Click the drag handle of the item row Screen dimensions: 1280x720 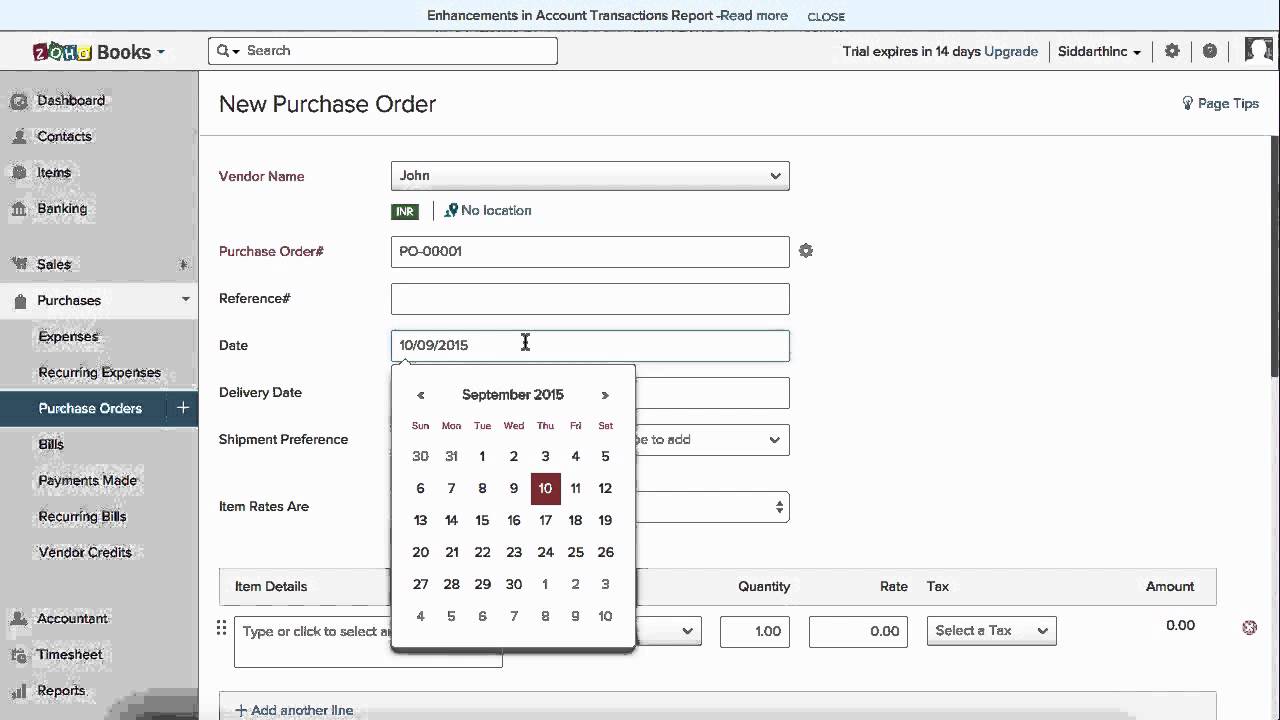pyautogui.click(x=222, y=628)
